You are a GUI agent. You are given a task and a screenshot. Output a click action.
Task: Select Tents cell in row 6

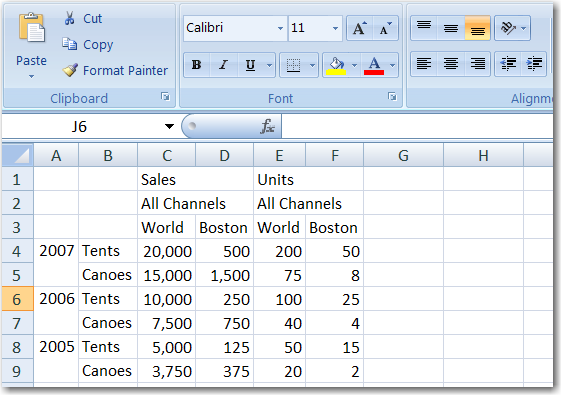click(108, 299)
